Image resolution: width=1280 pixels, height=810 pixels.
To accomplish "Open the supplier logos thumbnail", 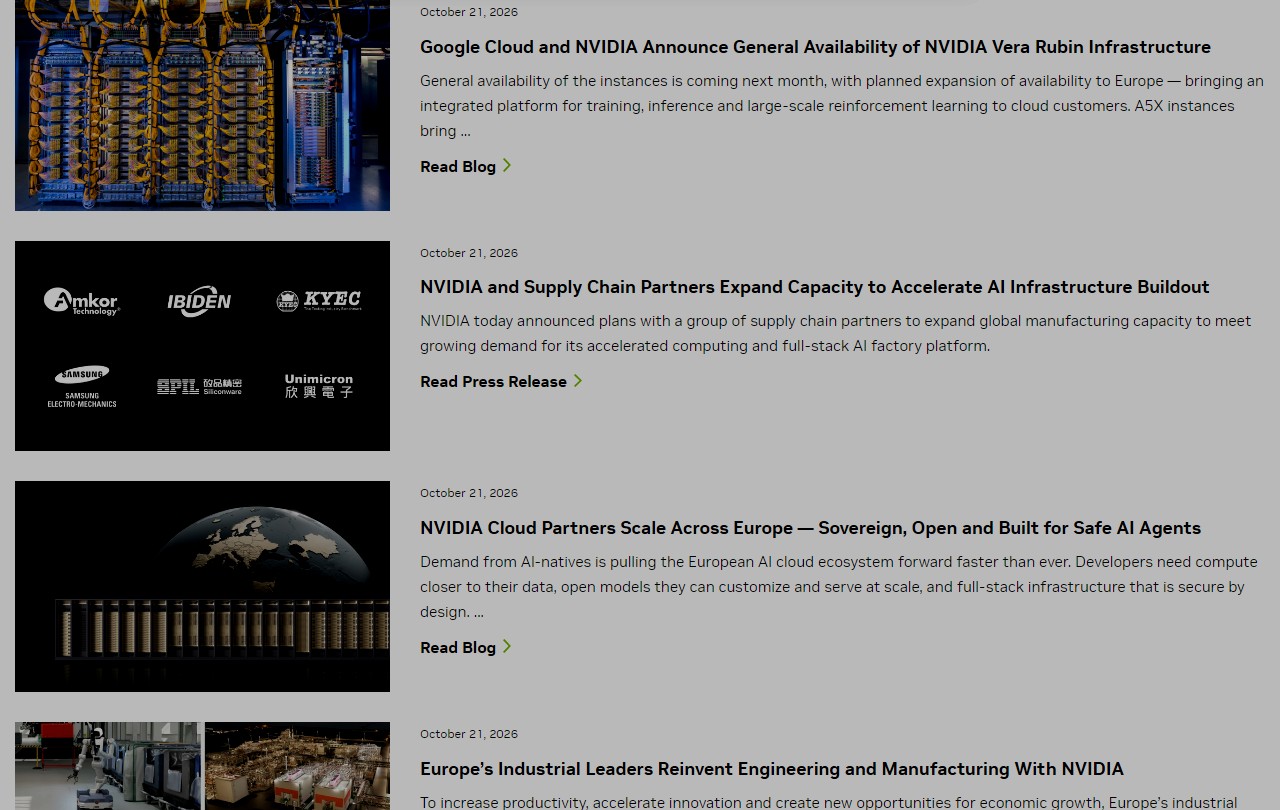I will (202, 346).
